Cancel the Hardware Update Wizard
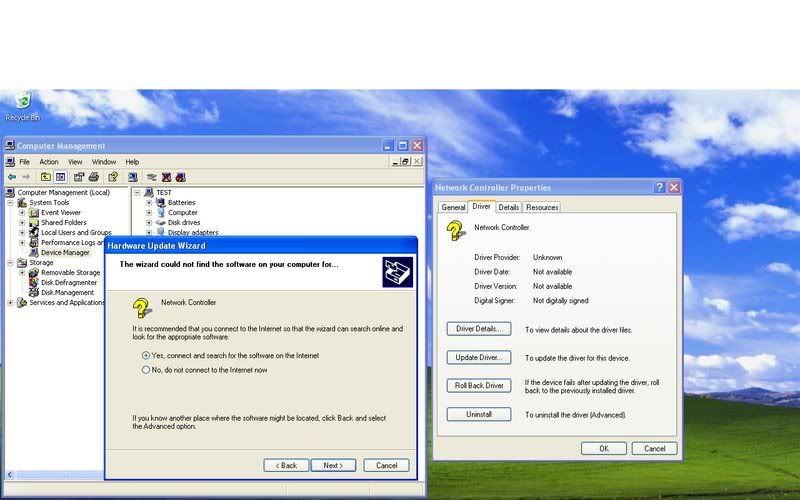800x500 pixels. (386, 465)
